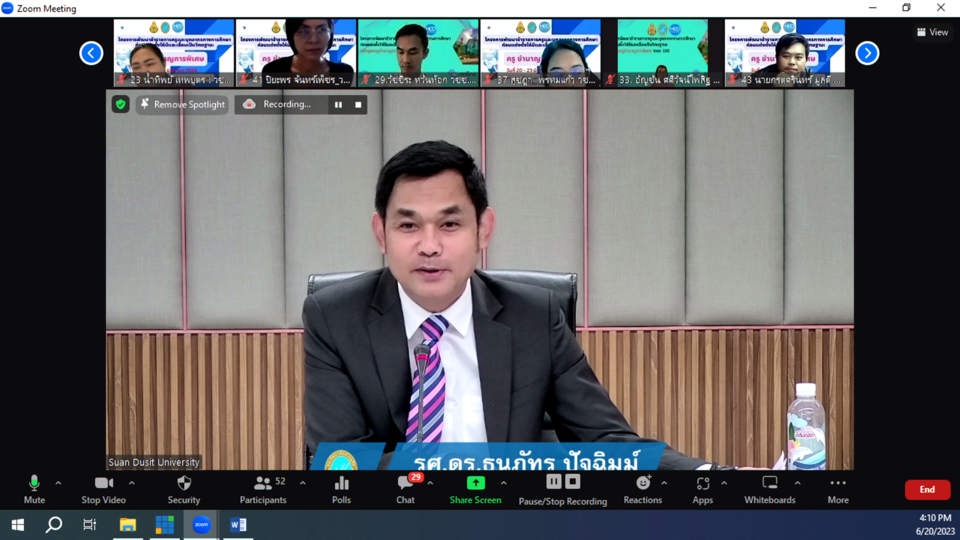960x540 pixels.
Task: Open the Apps panel
Action: (702, 488)
